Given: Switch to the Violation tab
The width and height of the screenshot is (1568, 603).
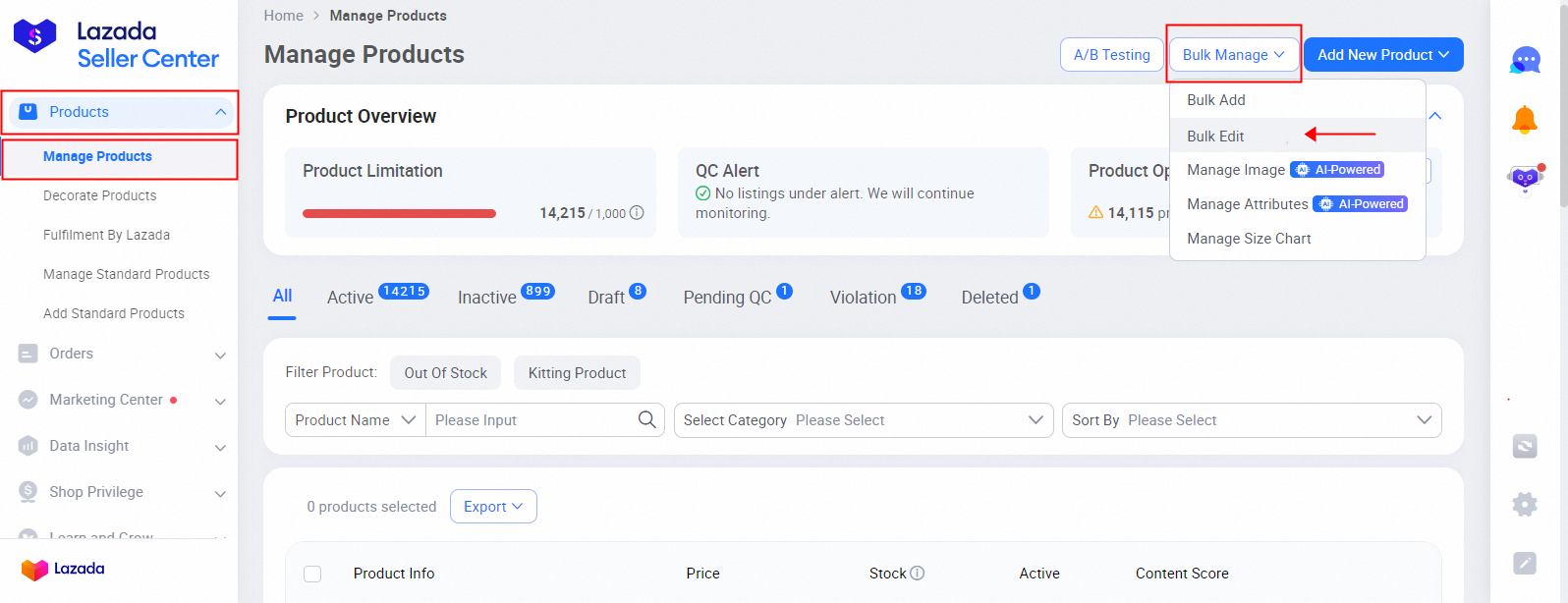Looking at the screenshot, I should tap(877, 296).
